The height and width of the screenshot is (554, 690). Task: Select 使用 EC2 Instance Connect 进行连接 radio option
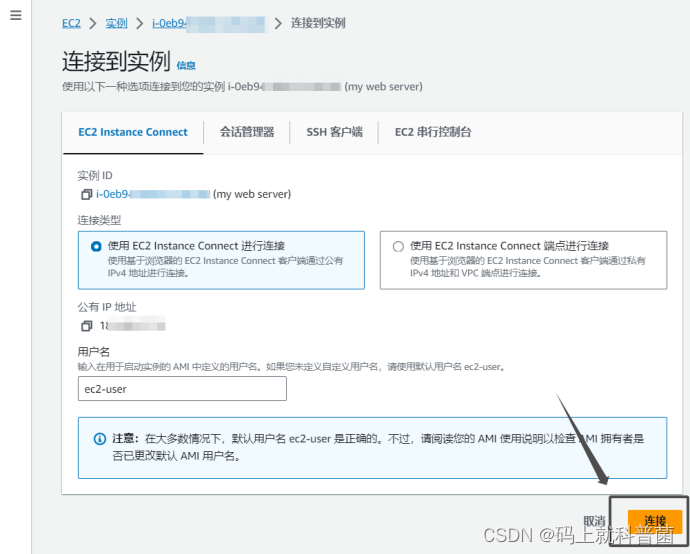tap(96, 246)
